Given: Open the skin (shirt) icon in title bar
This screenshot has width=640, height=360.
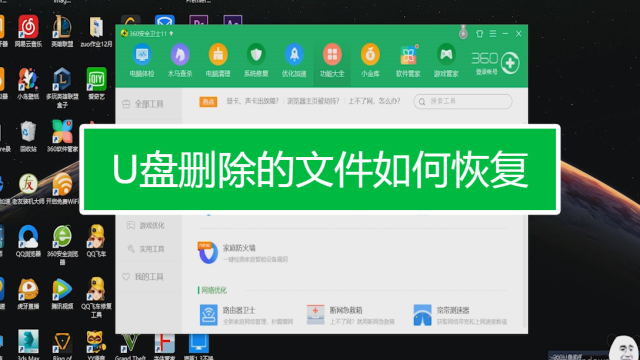Looking at the screenshot, I should [x=480, y=33].
